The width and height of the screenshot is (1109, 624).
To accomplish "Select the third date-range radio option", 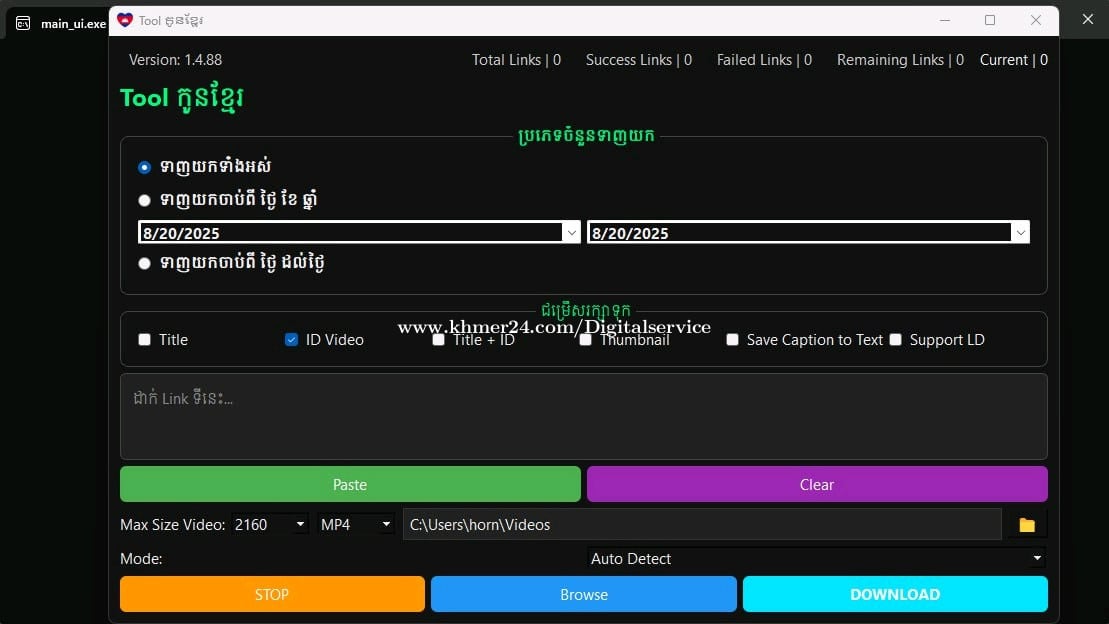I will 145,263.
